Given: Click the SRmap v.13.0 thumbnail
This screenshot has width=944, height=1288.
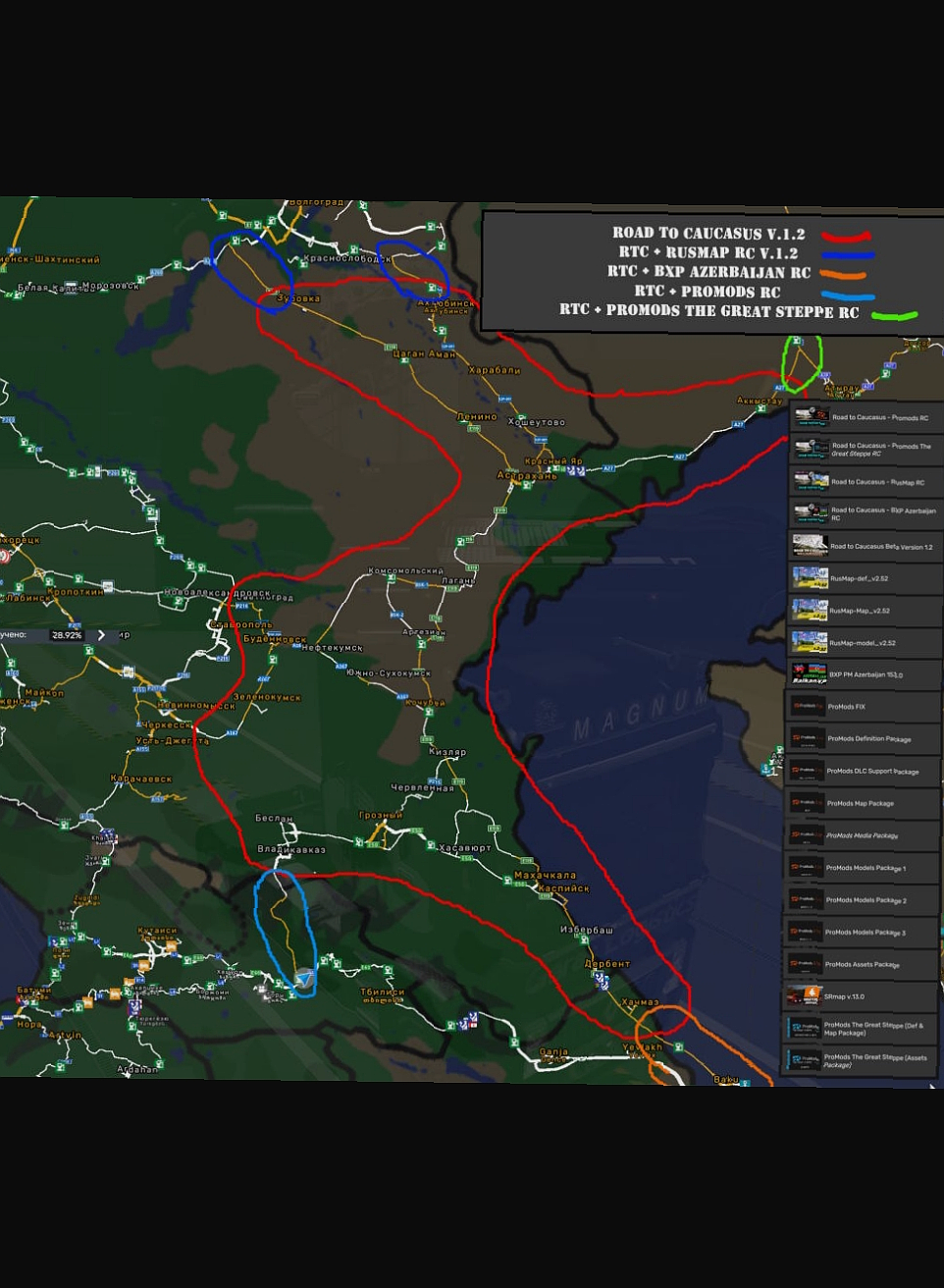Looking at the screenshot, I should point(805,996).
